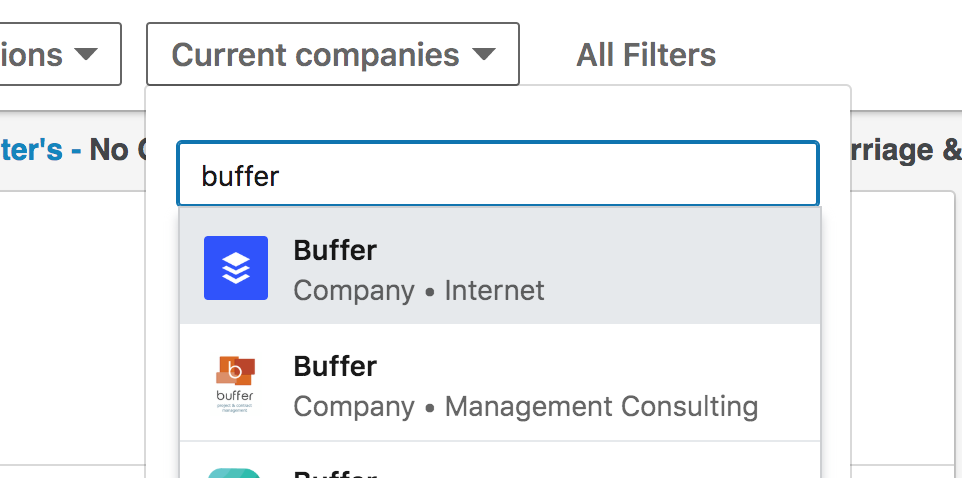Click the bold "No" text beside "ter's"
Screen dimensions: 962x478
tap(109, 150)
